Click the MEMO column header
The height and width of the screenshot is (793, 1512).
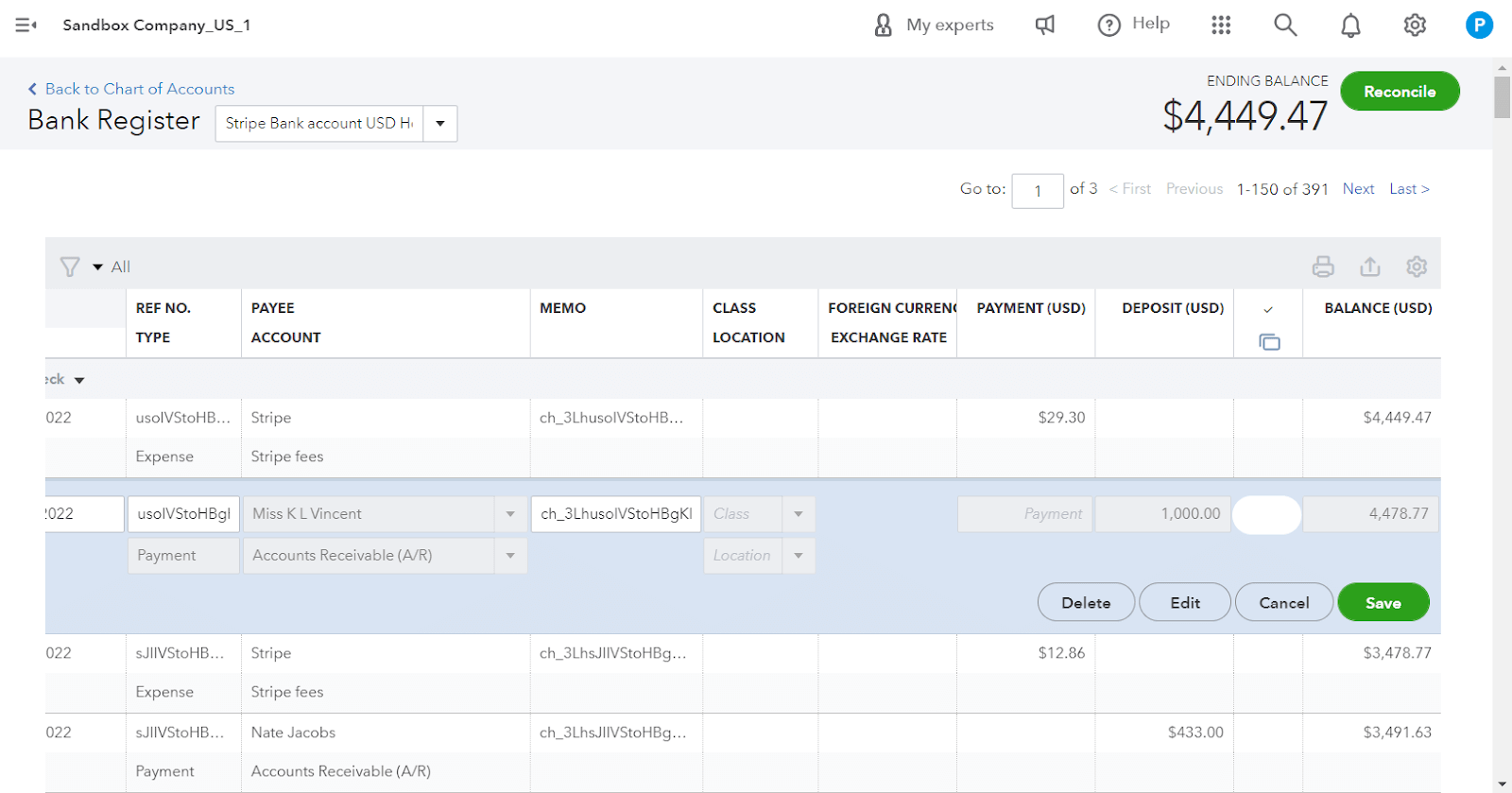tap(563, 309)
